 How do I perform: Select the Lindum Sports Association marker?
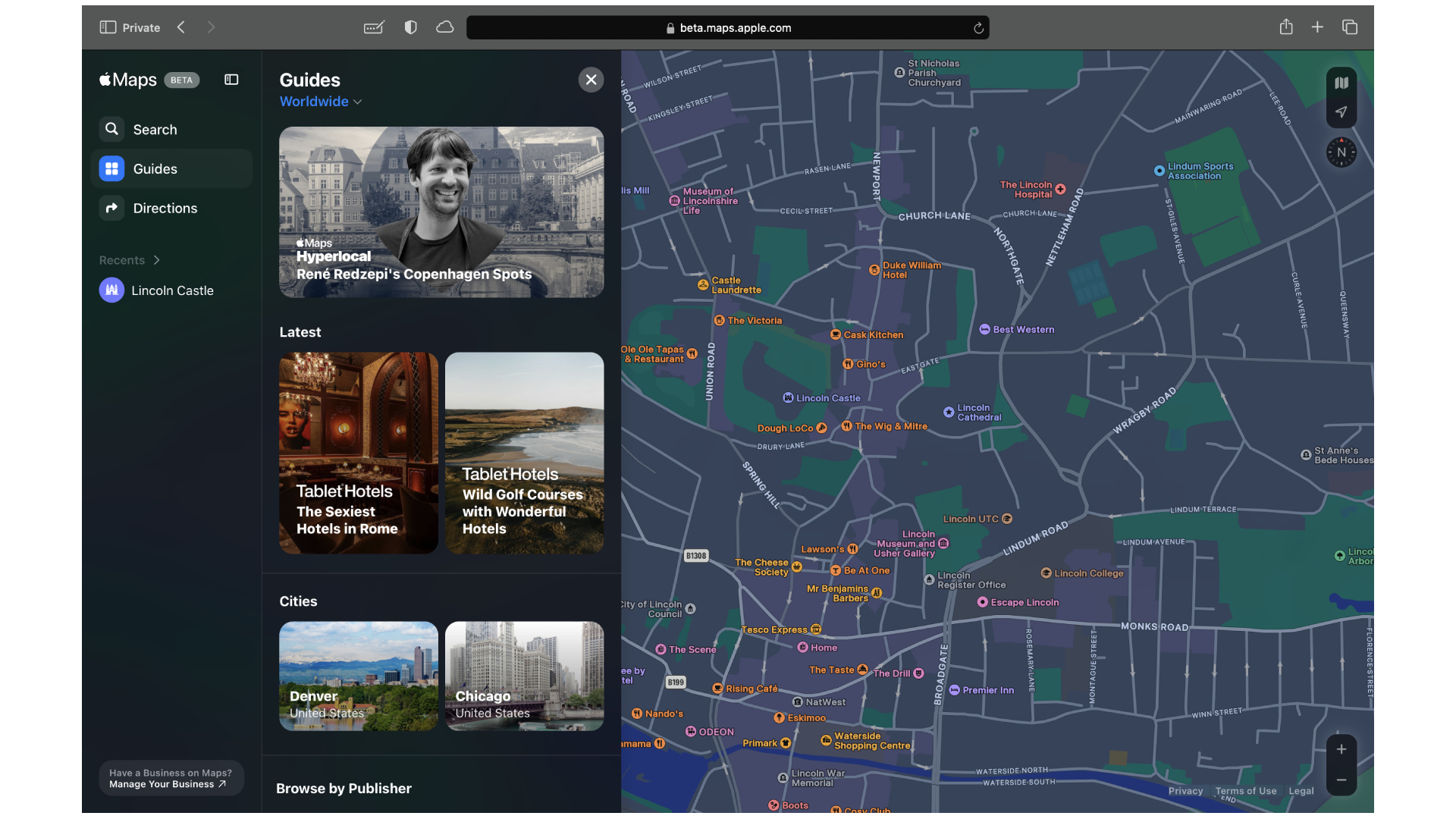[1159, 171]
